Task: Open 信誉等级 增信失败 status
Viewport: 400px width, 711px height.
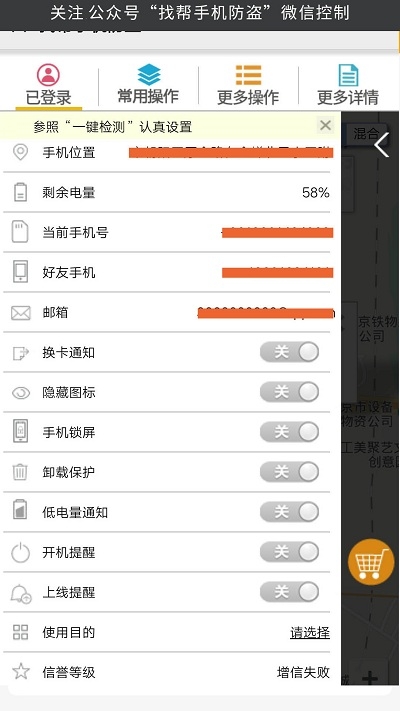Action: coord(303,672)
